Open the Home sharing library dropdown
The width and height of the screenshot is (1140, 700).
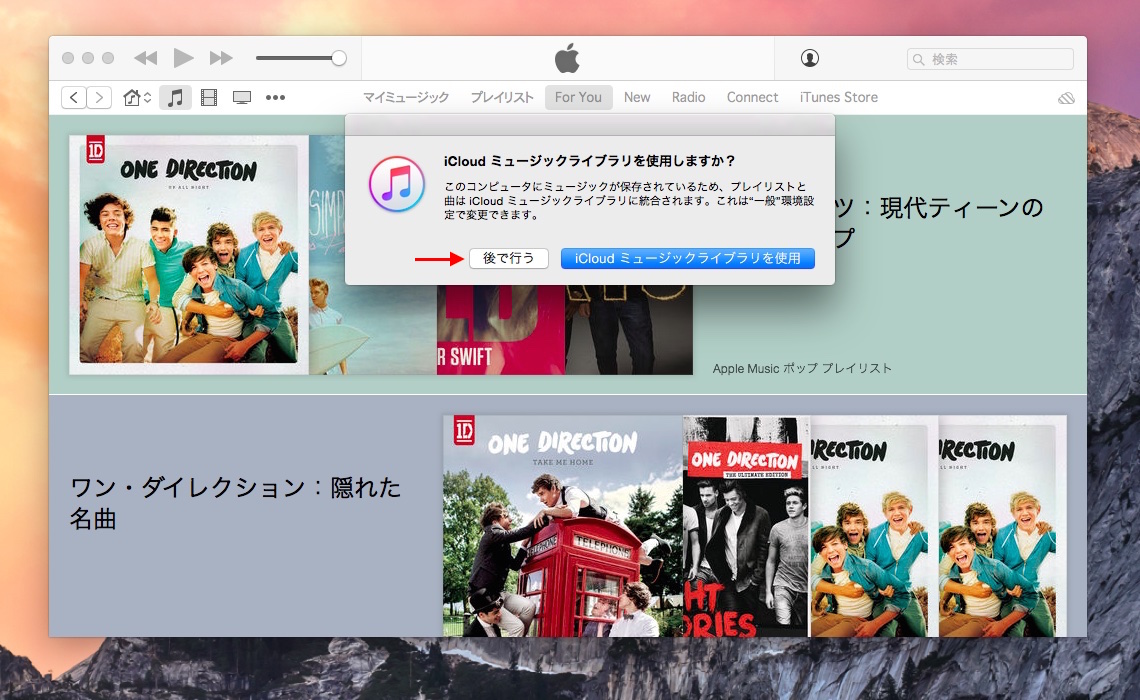click(137, 97)
